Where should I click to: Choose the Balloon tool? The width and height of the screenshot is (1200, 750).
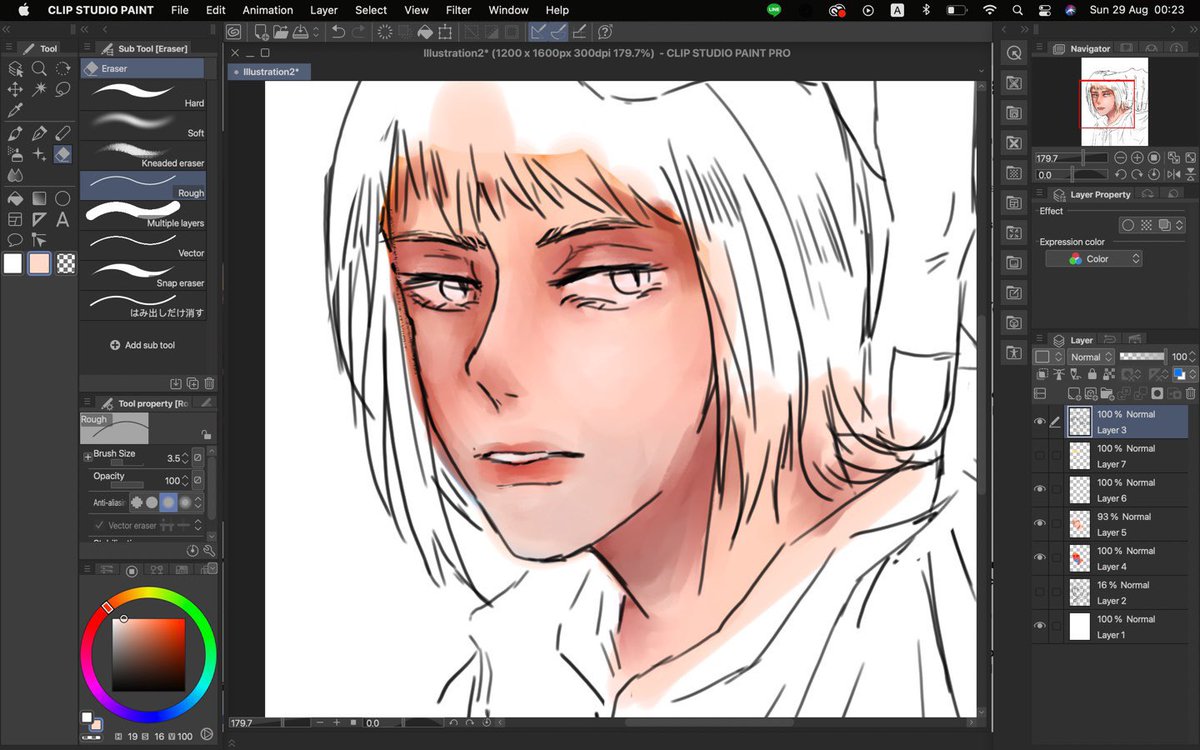[x=15, y=240]
